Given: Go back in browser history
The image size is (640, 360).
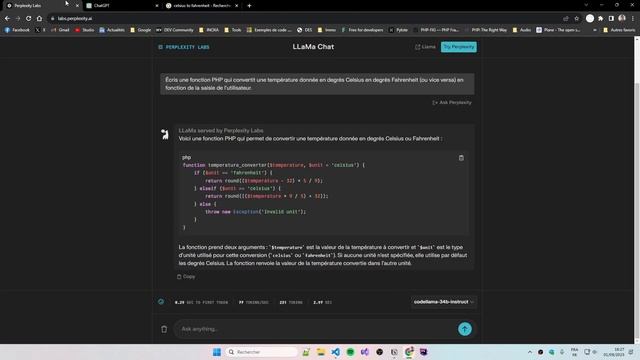Looking at the screenshot, I should click(7, 18).
